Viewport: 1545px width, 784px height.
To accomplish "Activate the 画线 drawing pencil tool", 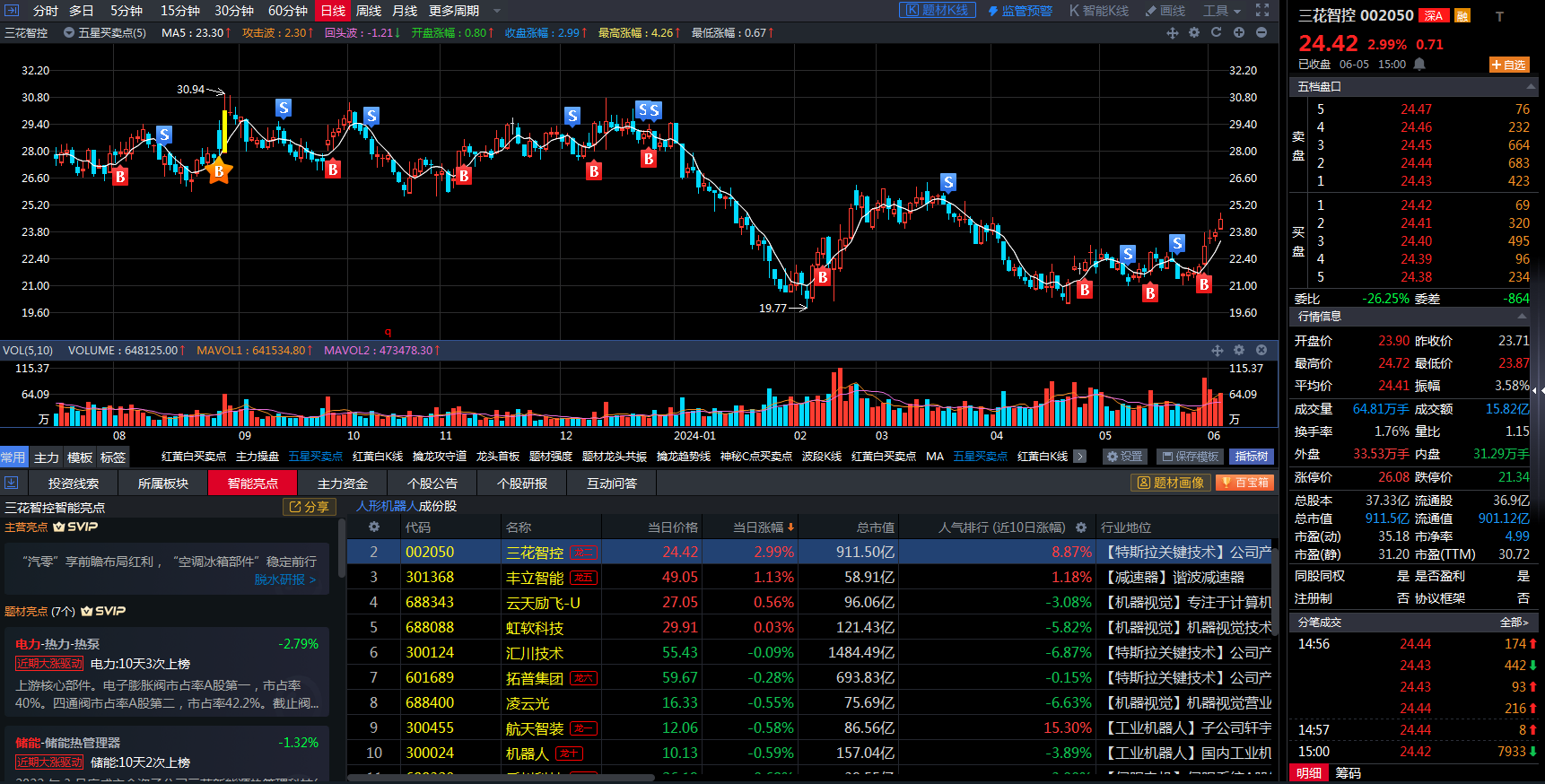I will click(x=1165, y=11).
